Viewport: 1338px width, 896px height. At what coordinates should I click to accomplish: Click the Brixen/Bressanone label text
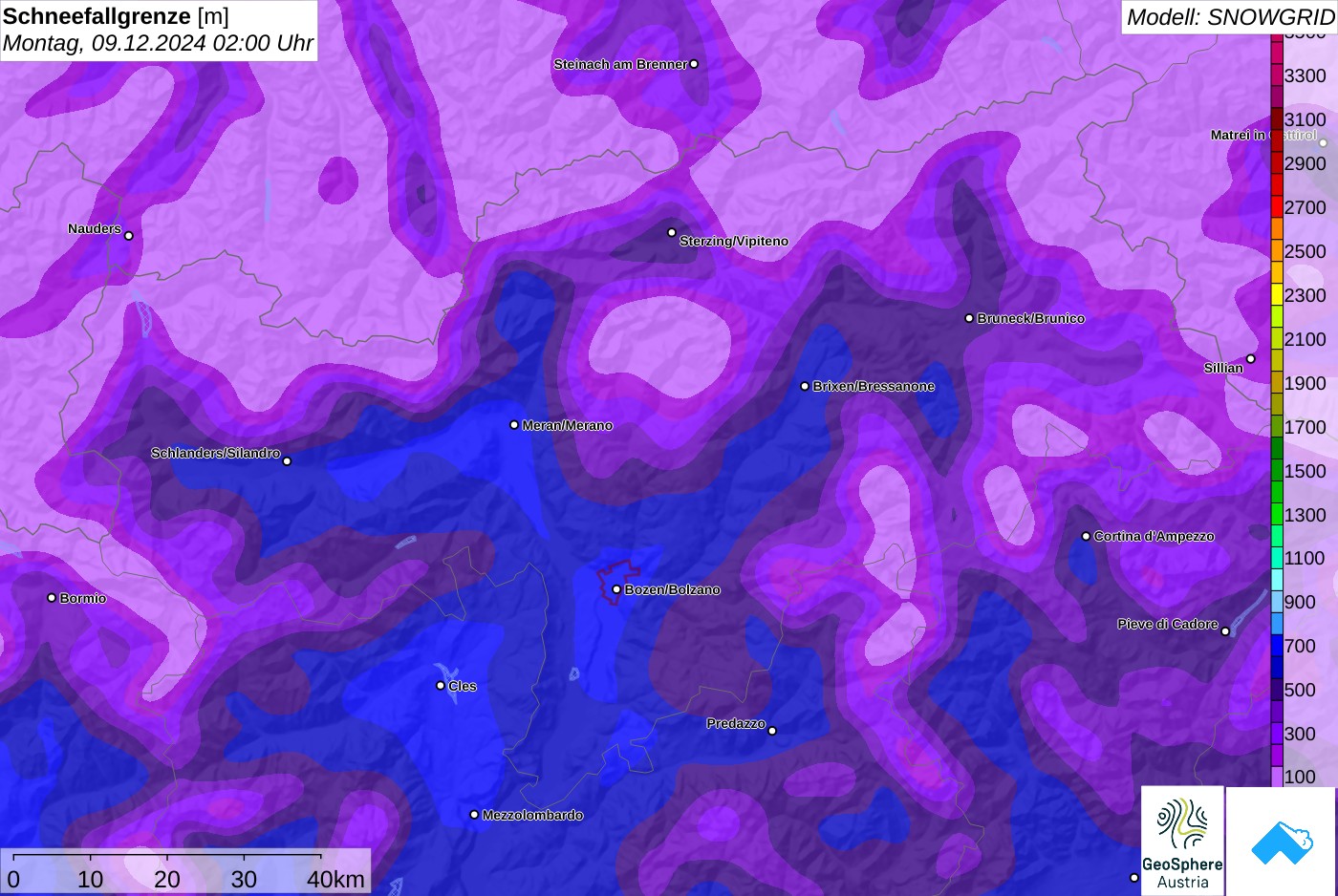point(874,386)
